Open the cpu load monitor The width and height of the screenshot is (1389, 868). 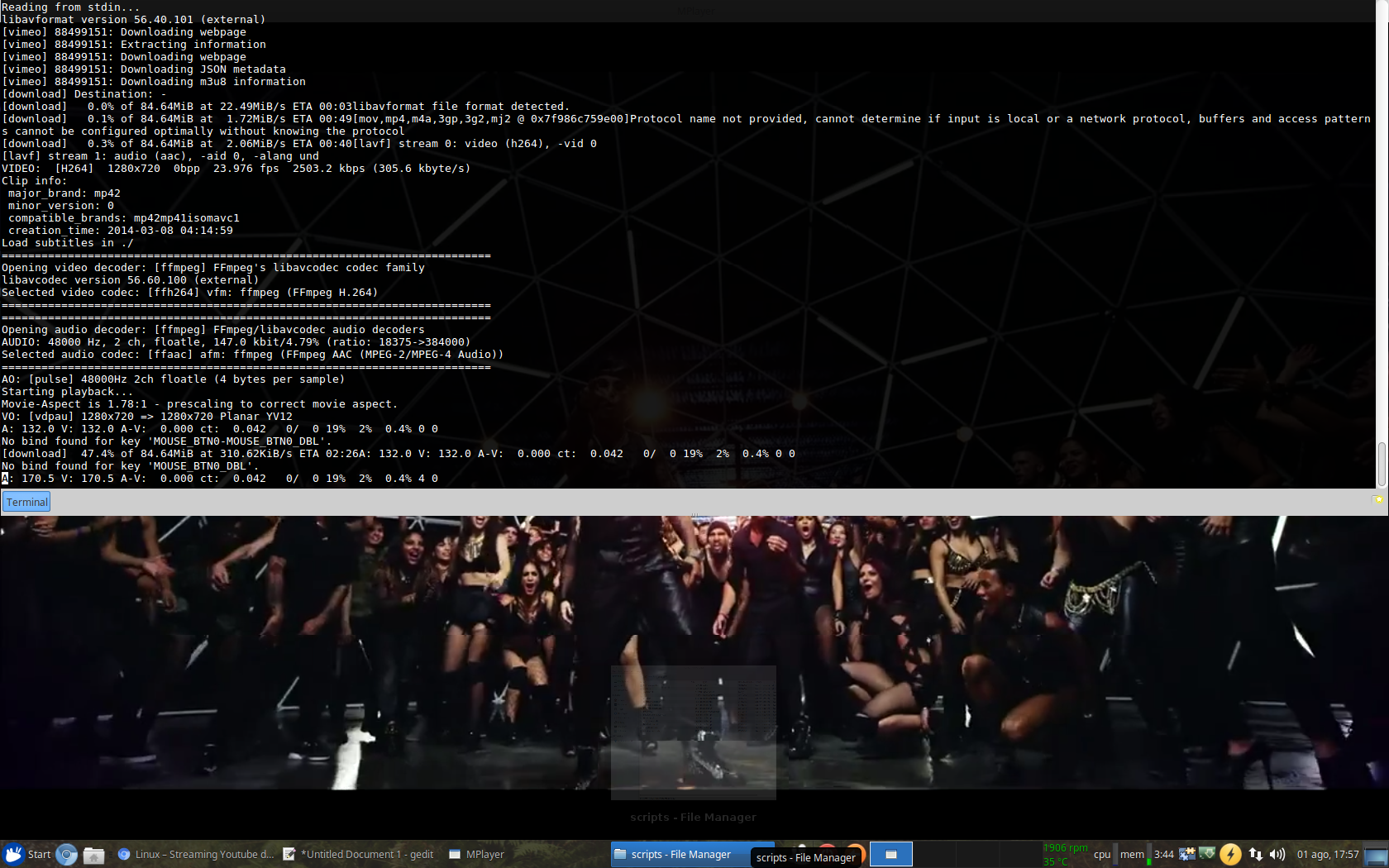tap(1105, 855)
